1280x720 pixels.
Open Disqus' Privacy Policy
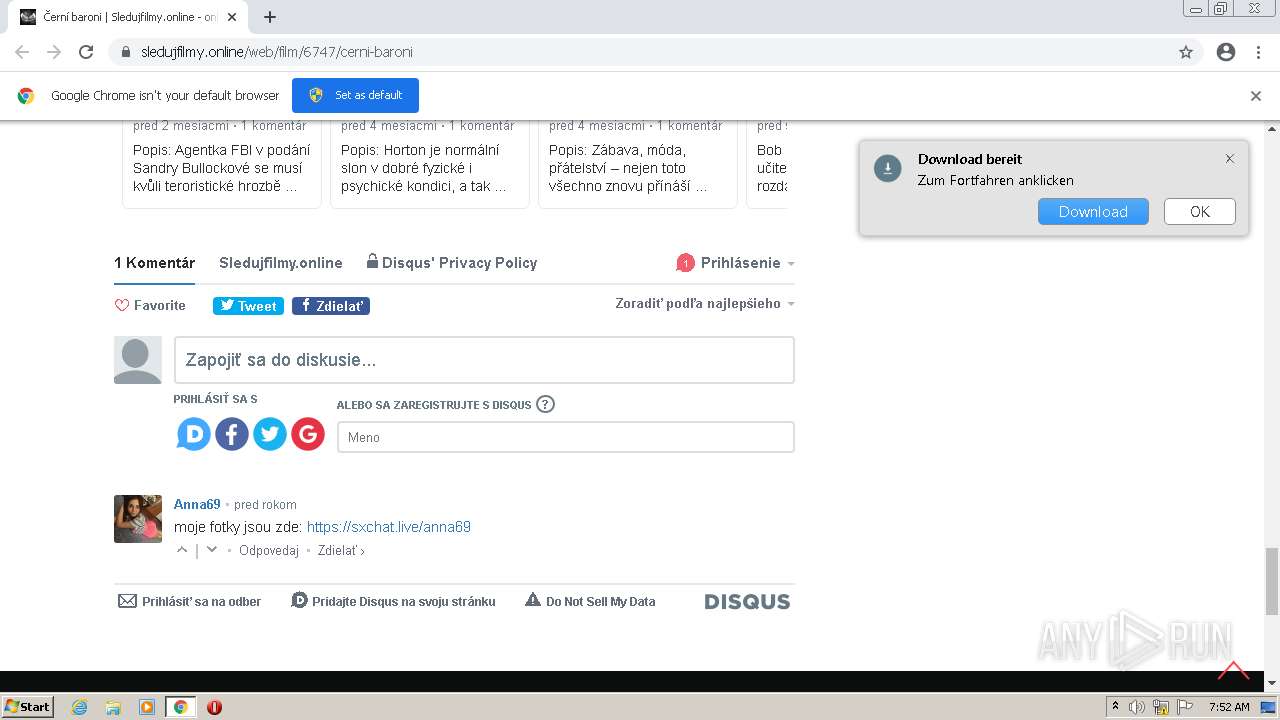tap(452, 263)
